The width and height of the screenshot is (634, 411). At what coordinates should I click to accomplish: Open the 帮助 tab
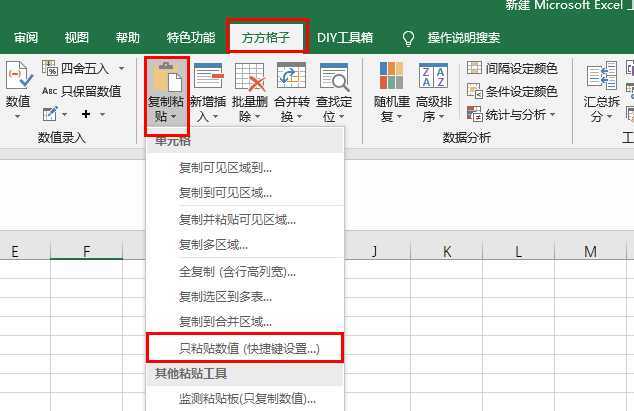tap(127, 38)
